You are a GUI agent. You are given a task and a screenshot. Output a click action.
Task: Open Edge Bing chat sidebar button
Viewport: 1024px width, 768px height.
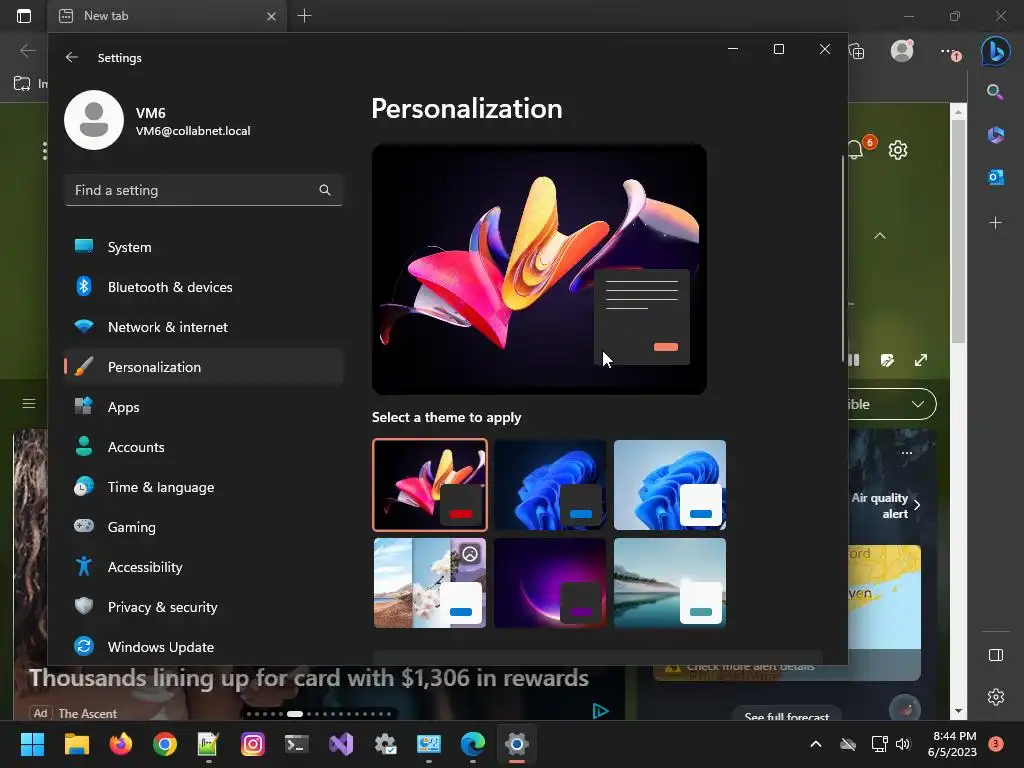pyautogui.click(x=996, y=51)
